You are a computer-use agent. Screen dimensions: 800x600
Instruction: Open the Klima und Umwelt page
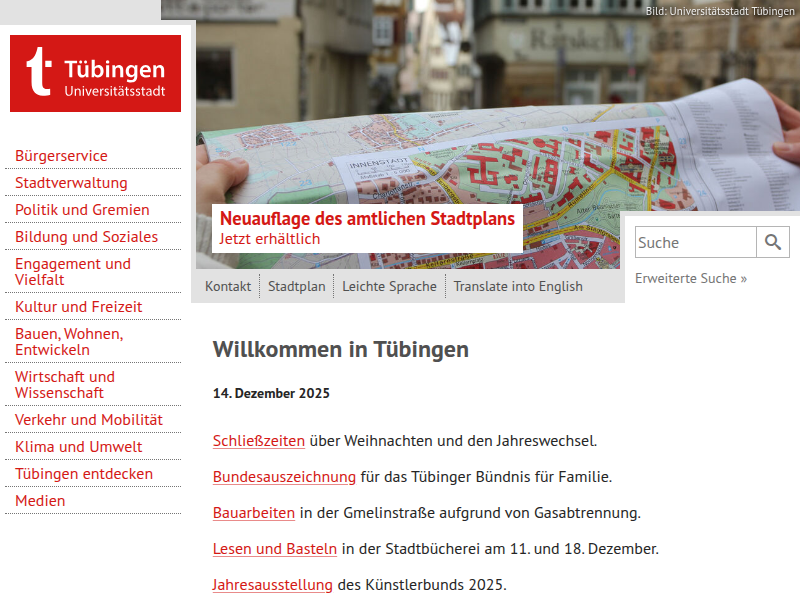click(x=72, y=447)
